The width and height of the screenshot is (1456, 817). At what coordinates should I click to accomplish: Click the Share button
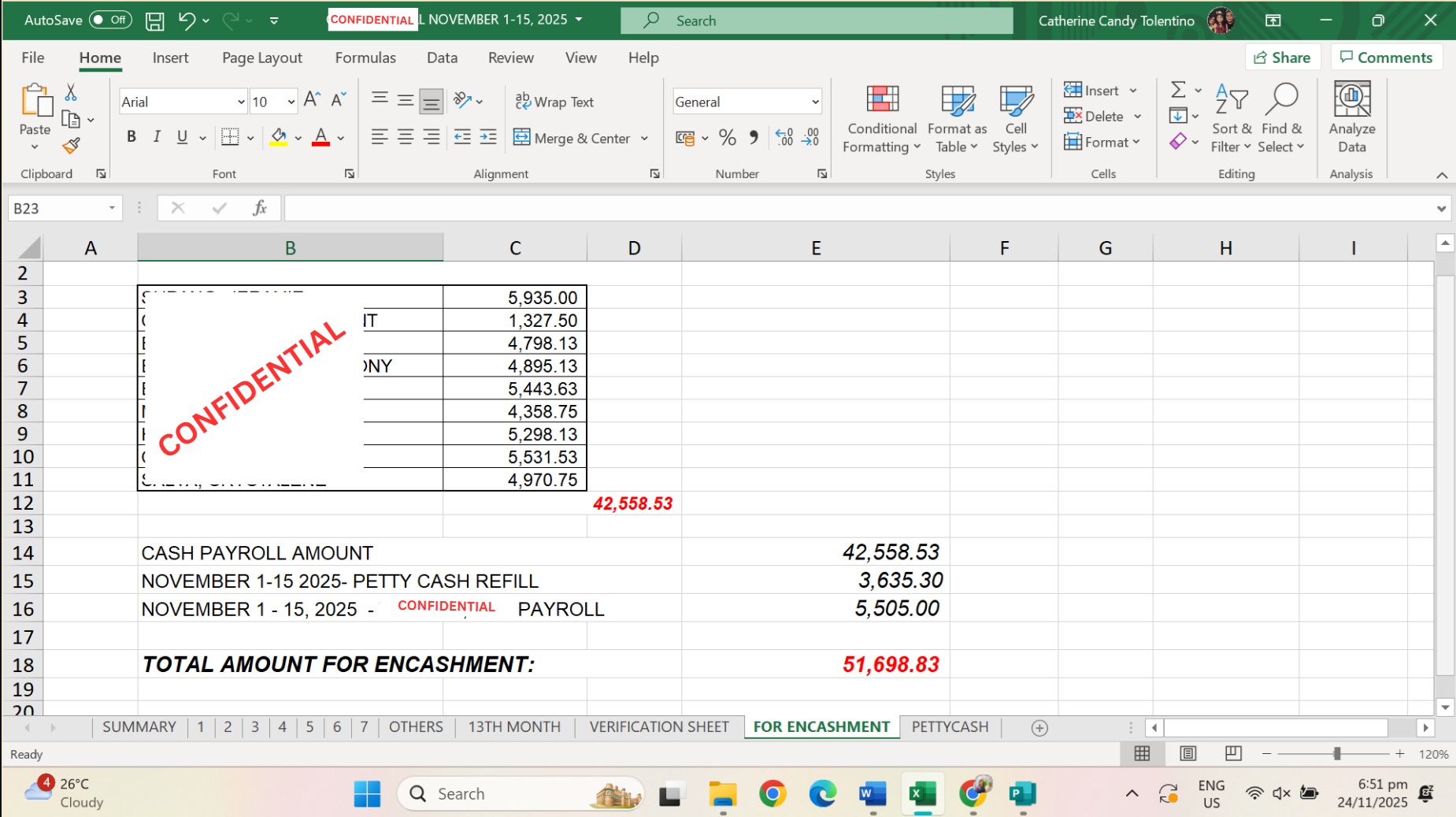pyautogui.click(x=1282, y=58)
